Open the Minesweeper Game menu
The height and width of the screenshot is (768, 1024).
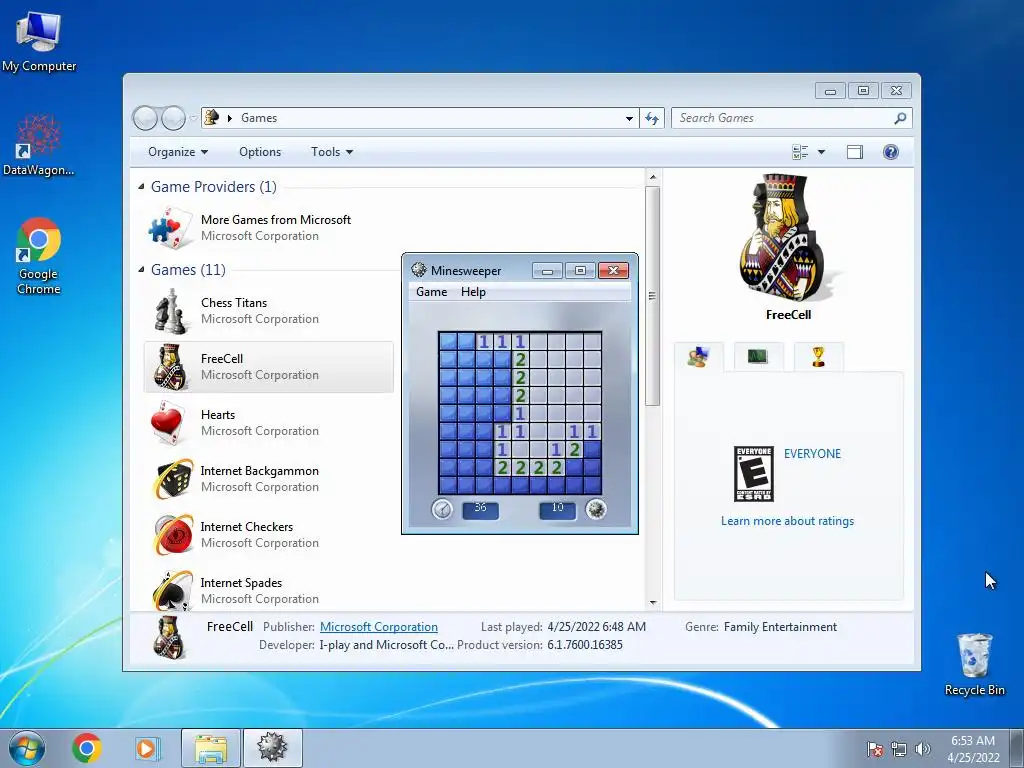click(x=432, y=292)
